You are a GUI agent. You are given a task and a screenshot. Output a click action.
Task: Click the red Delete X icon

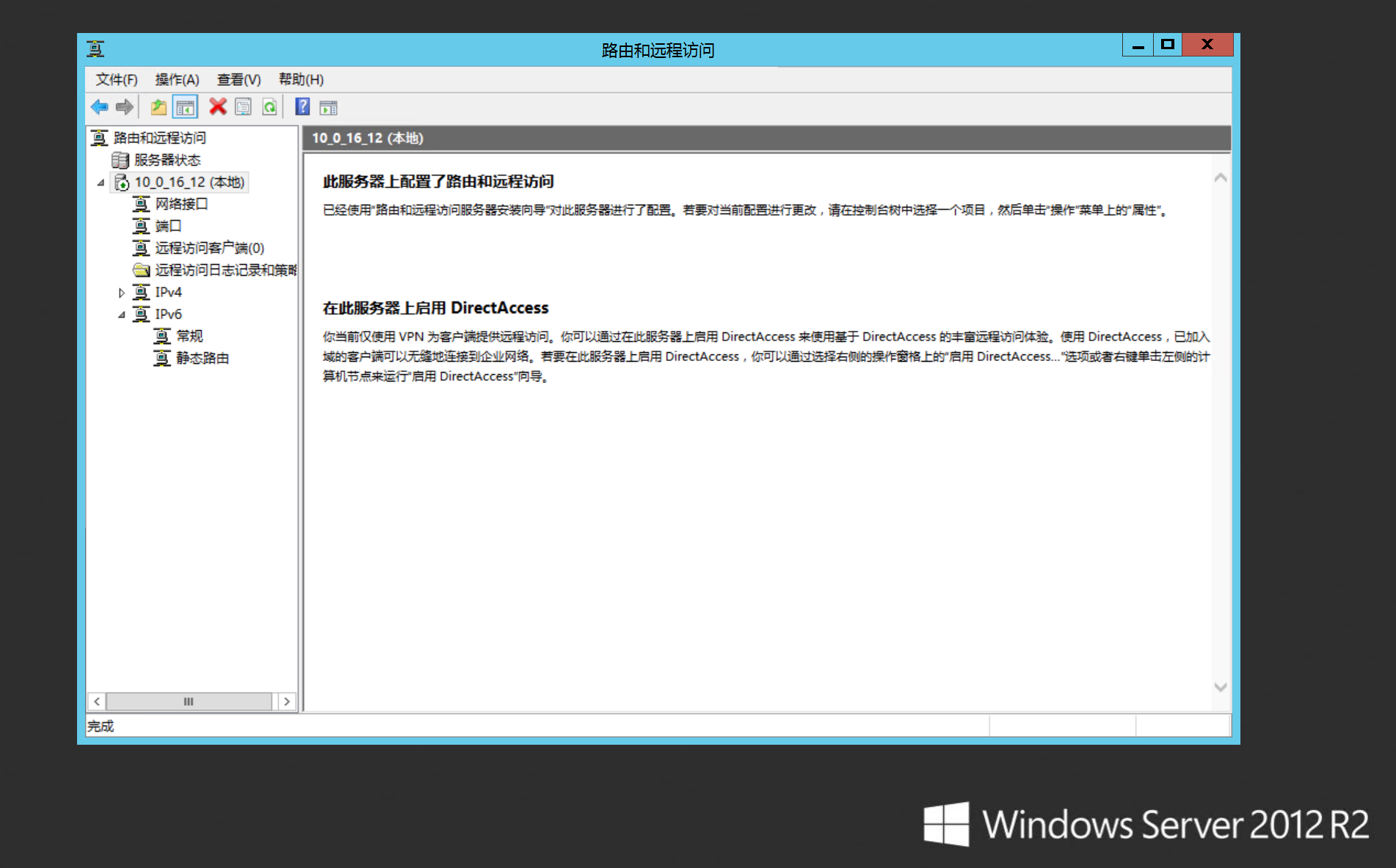coord(217,107)
